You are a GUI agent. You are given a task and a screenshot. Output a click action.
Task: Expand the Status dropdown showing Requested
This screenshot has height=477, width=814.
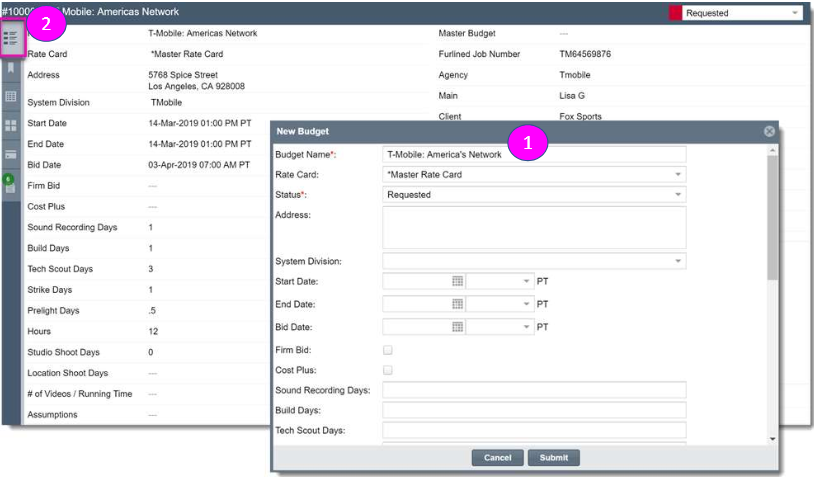(x=534, y=195)
